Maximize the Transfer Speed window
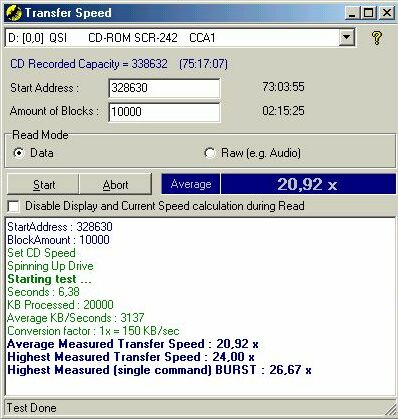 pos(368,13)
